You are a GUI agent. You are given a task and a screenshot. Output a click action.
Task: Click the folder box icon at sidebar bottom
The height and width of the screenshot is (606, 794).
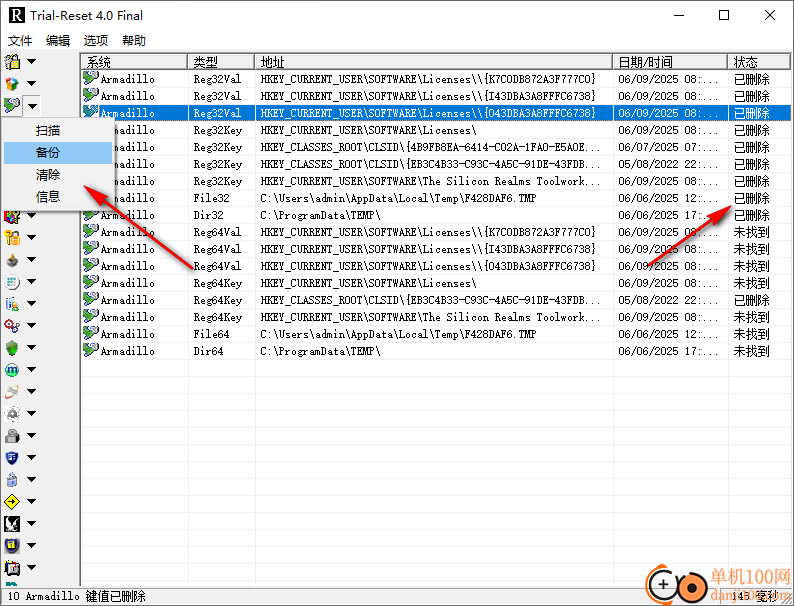(x=12, y=568)
